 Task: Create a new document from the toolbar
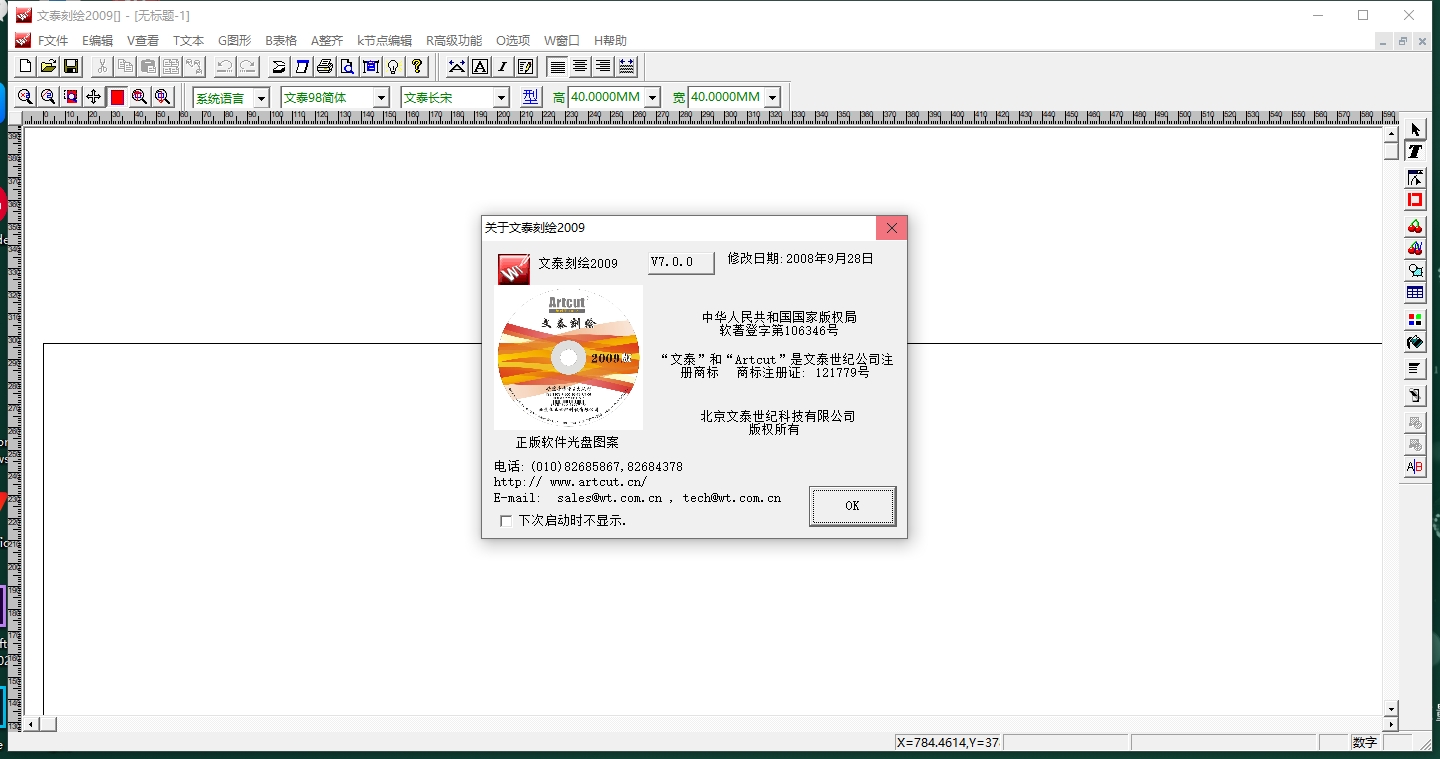coord(26,67)
